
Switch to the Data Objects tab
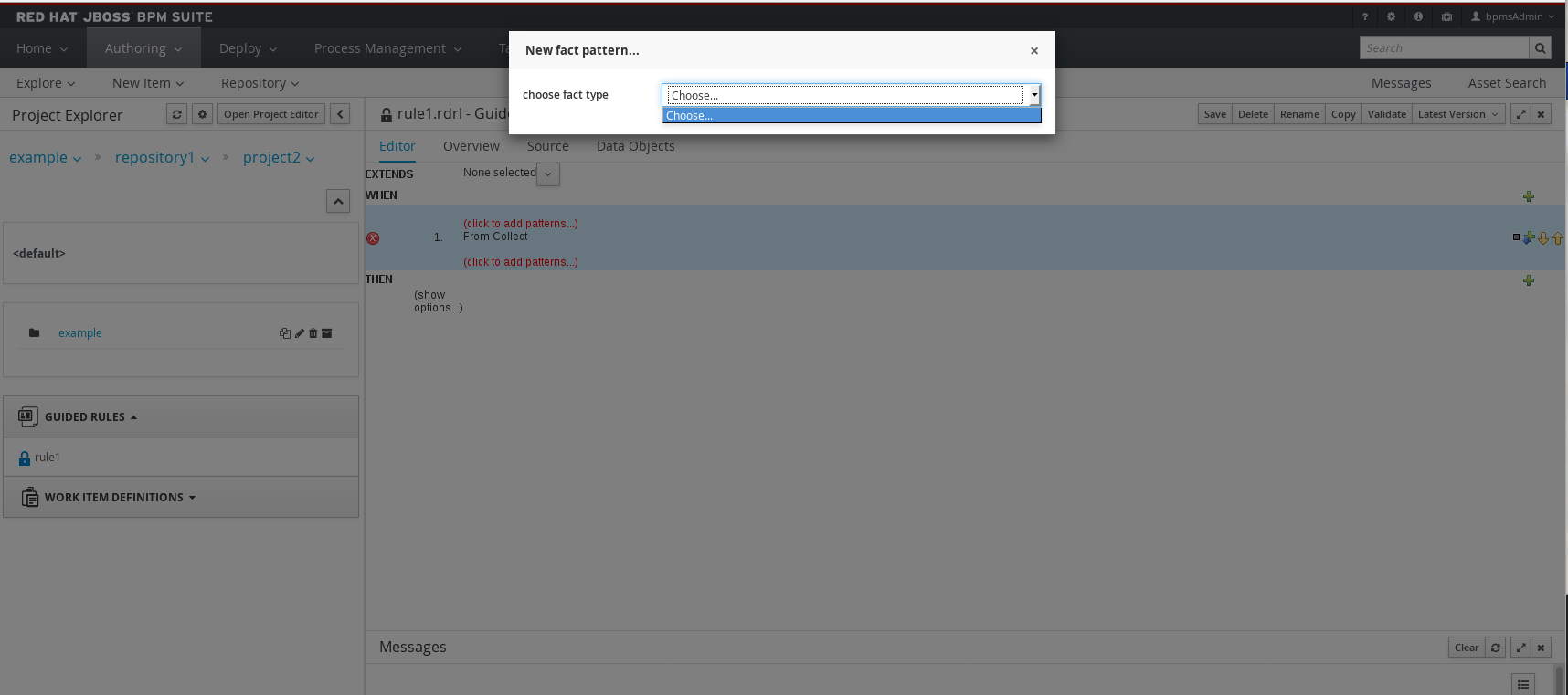point(636,146)
